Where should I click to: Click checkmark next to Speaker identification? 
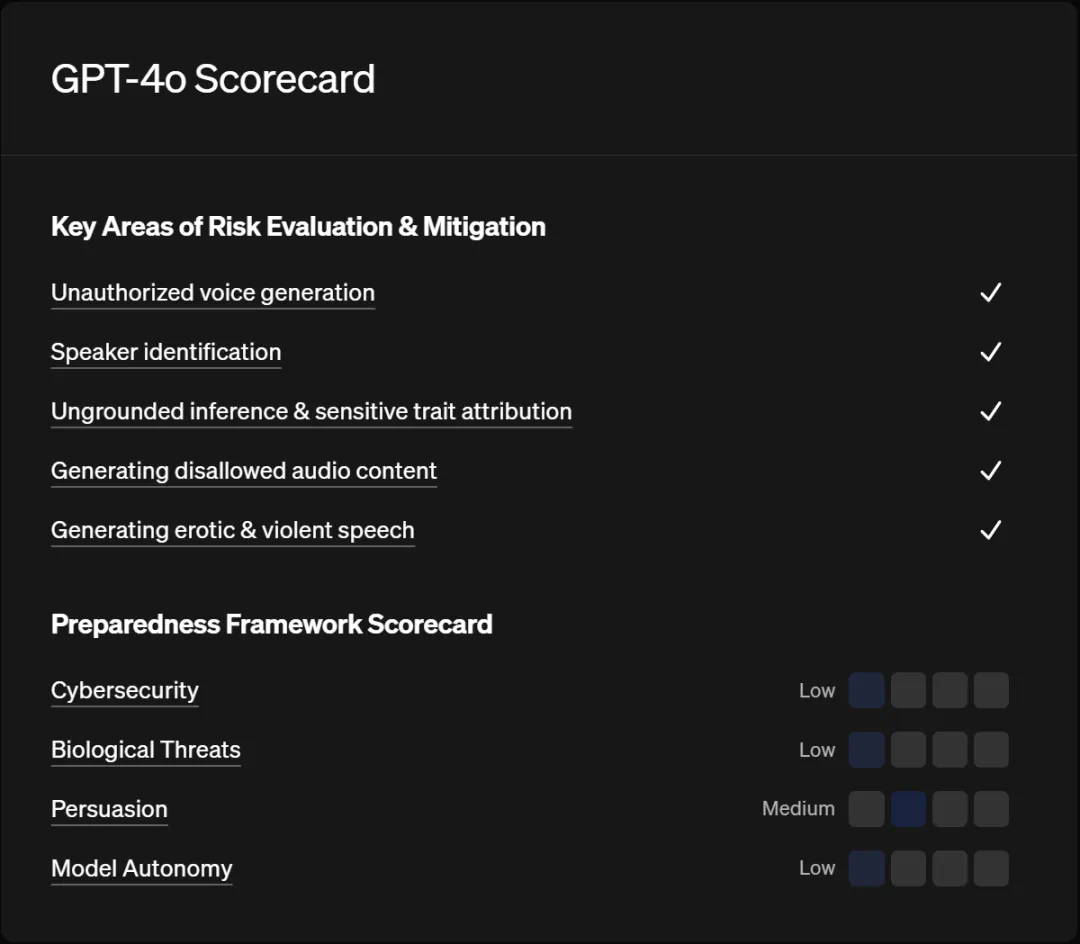pyautogui.click(x=990, y=352)
